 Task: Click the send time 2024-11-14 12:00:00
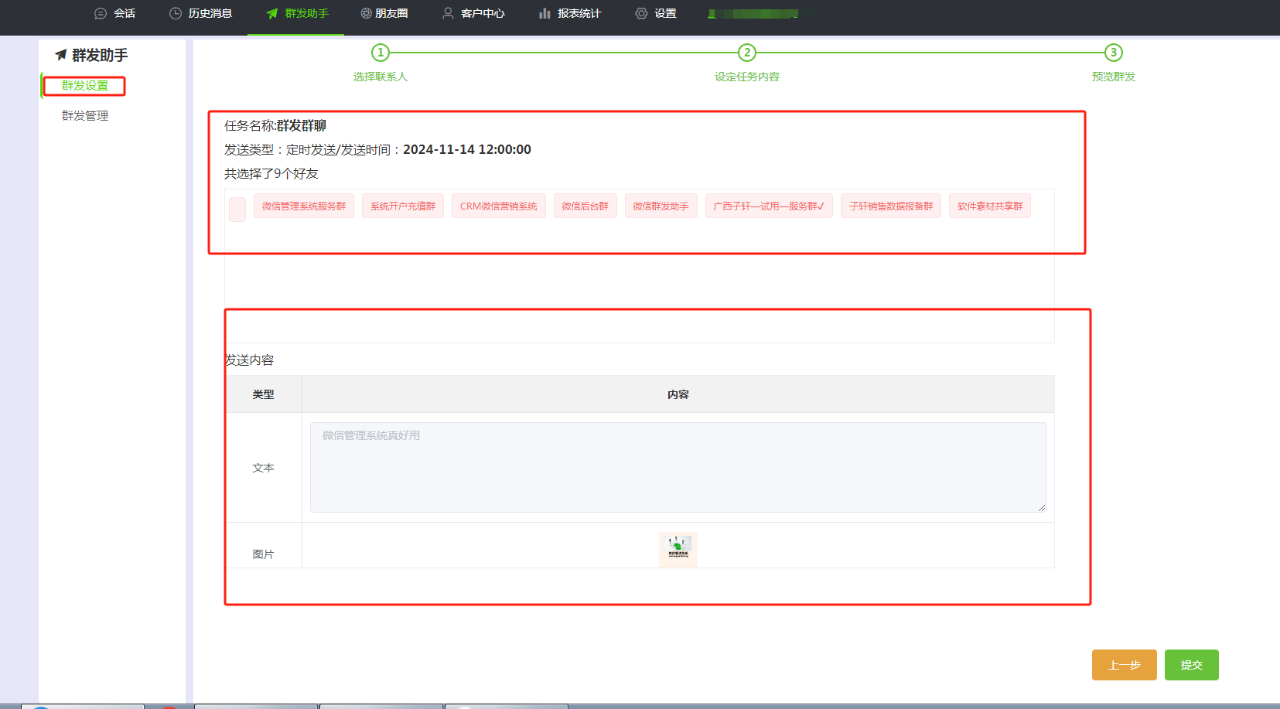pyautogui.click(x=467, y=150)
